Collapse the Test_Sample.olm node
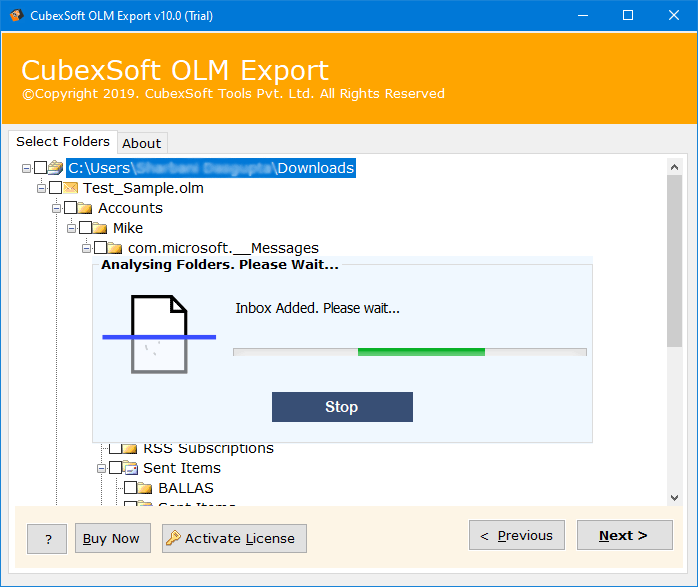Screen dimensions: 698x587 [41, 188]
